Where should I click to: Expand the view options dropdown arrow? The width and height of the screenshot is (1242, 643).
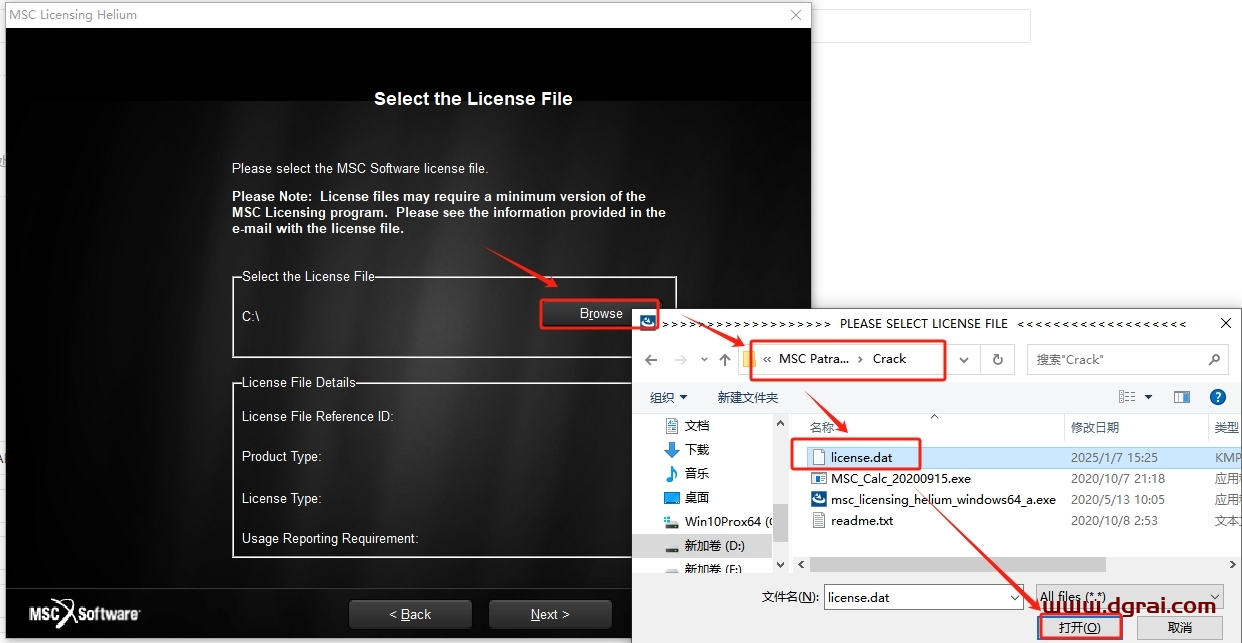1148,397
